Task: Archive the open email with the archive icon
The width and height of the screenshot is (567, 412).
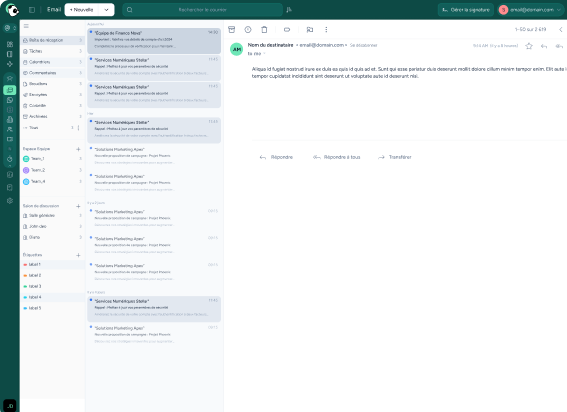Action: click(x=231, y=30)
